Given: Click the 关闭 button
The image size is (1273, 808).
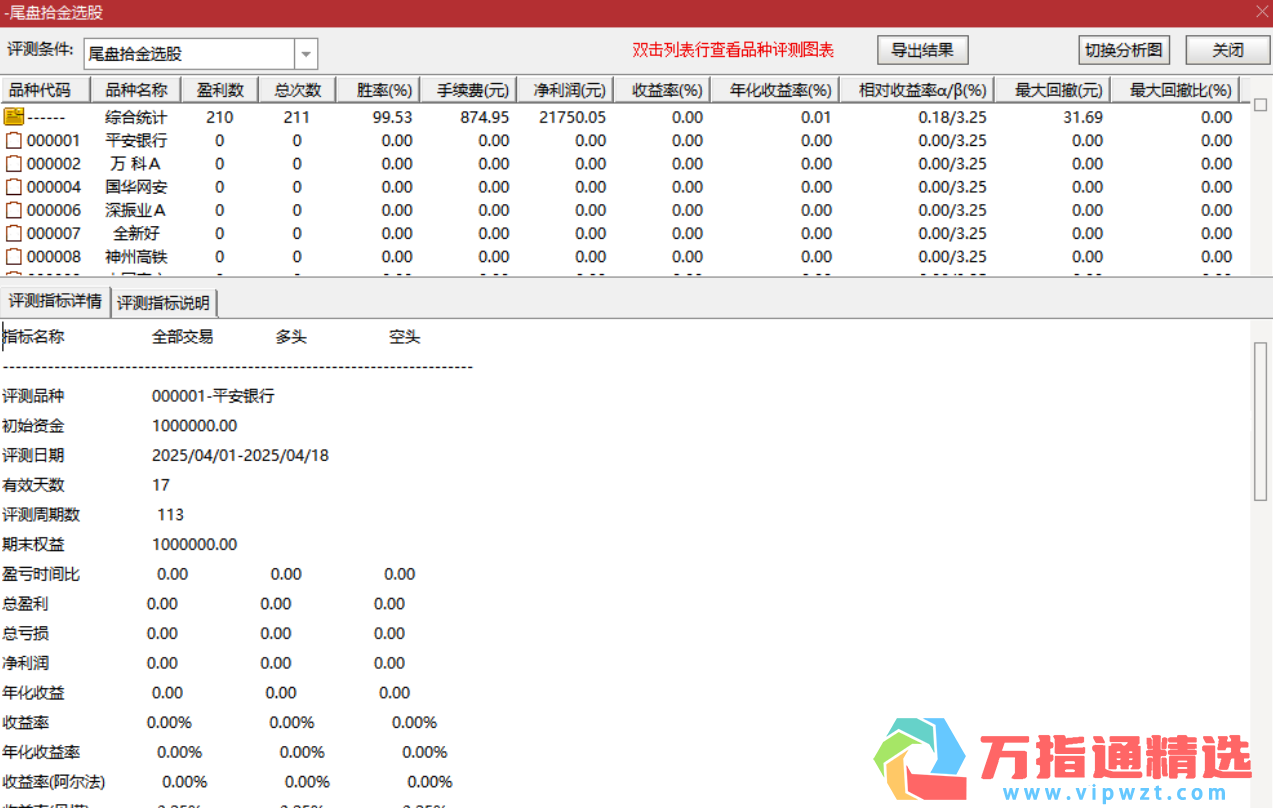Looking at the screenshot, I should click(1227, 50).
